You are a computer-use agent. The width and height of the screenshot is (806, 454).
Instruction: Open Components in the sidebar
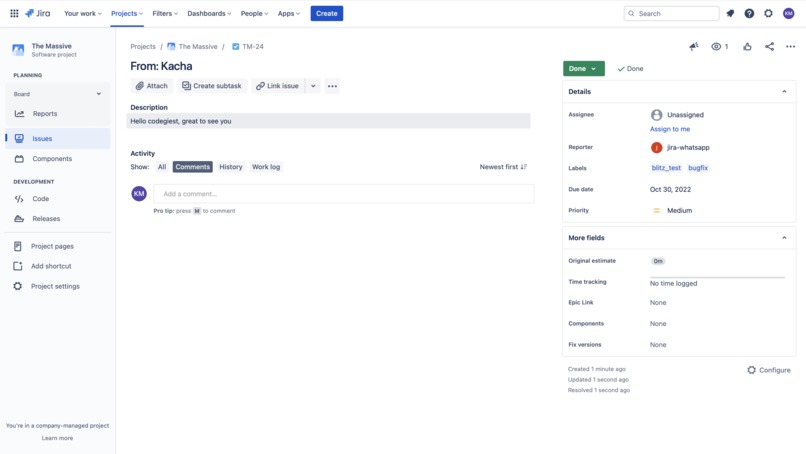coord(58,159)
